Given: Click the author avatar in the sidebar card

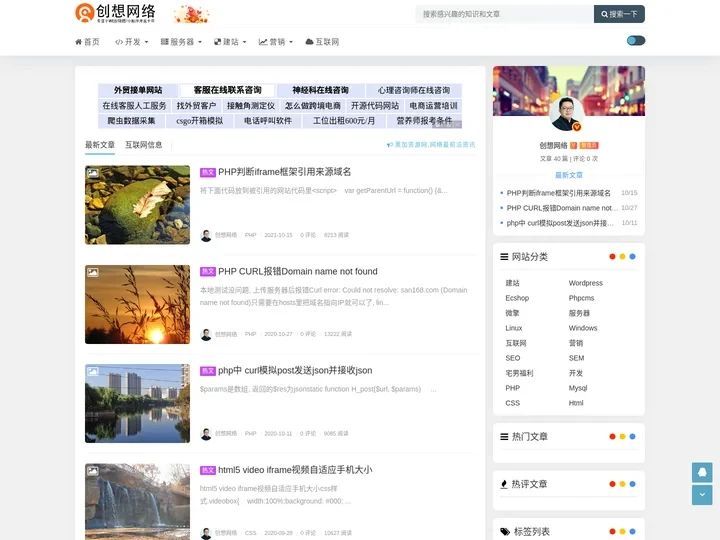Looking at the screenshot, I should point(567,113).
